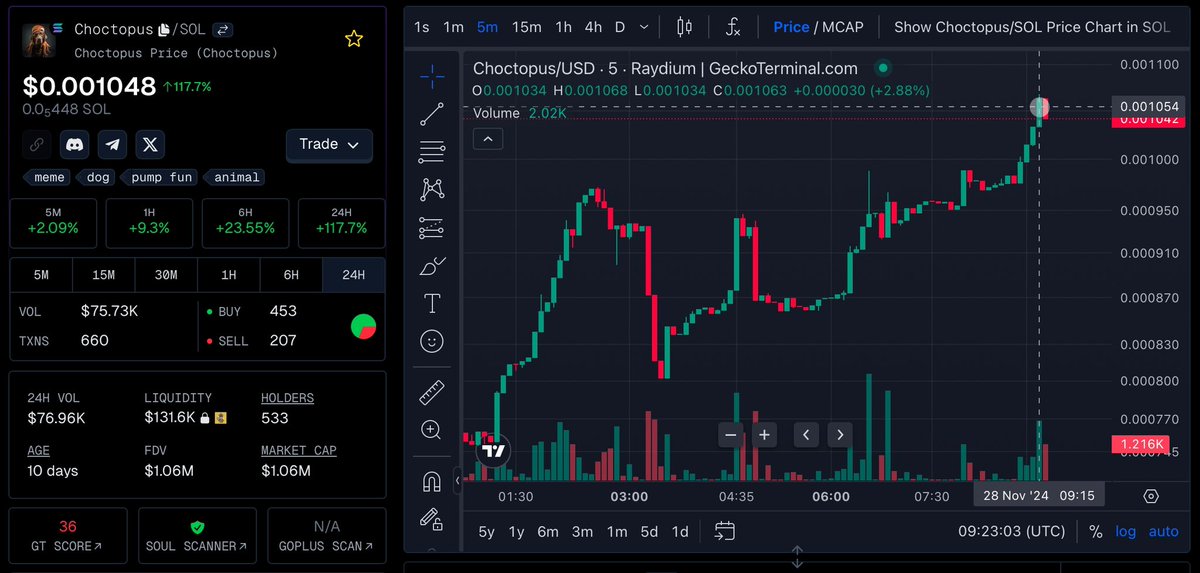The width and height of the screenshot is (1200, 573).
Task: Add Choctopus to favorites with star
Action: click(353, 38)
